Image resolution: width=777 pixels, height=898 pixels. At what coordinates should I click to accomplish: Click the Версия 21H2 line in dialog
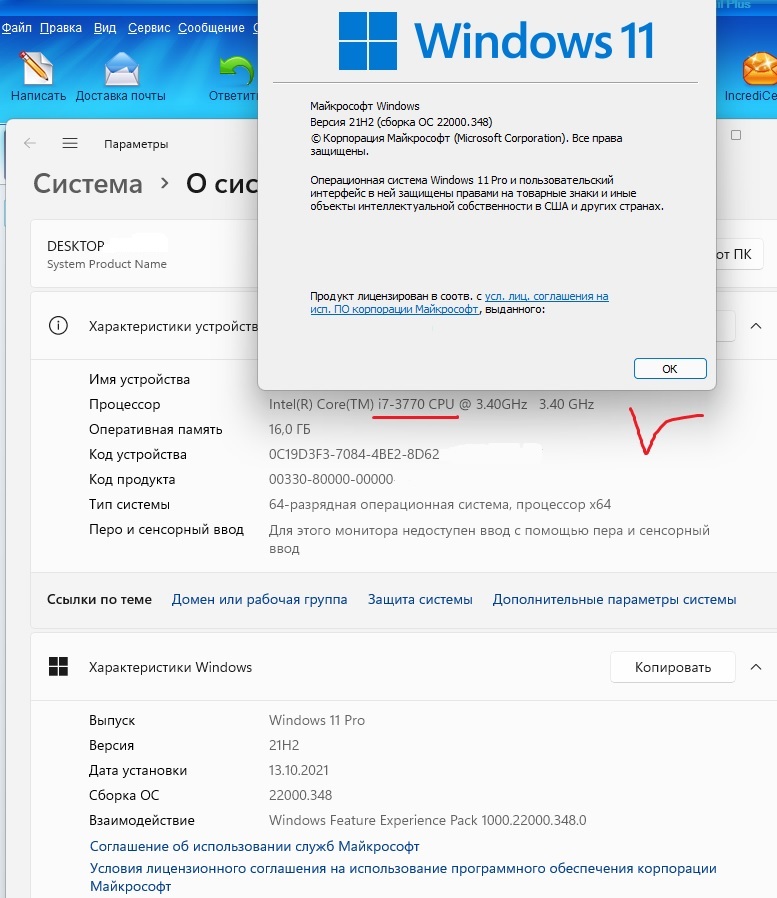(x=401, y=122)
